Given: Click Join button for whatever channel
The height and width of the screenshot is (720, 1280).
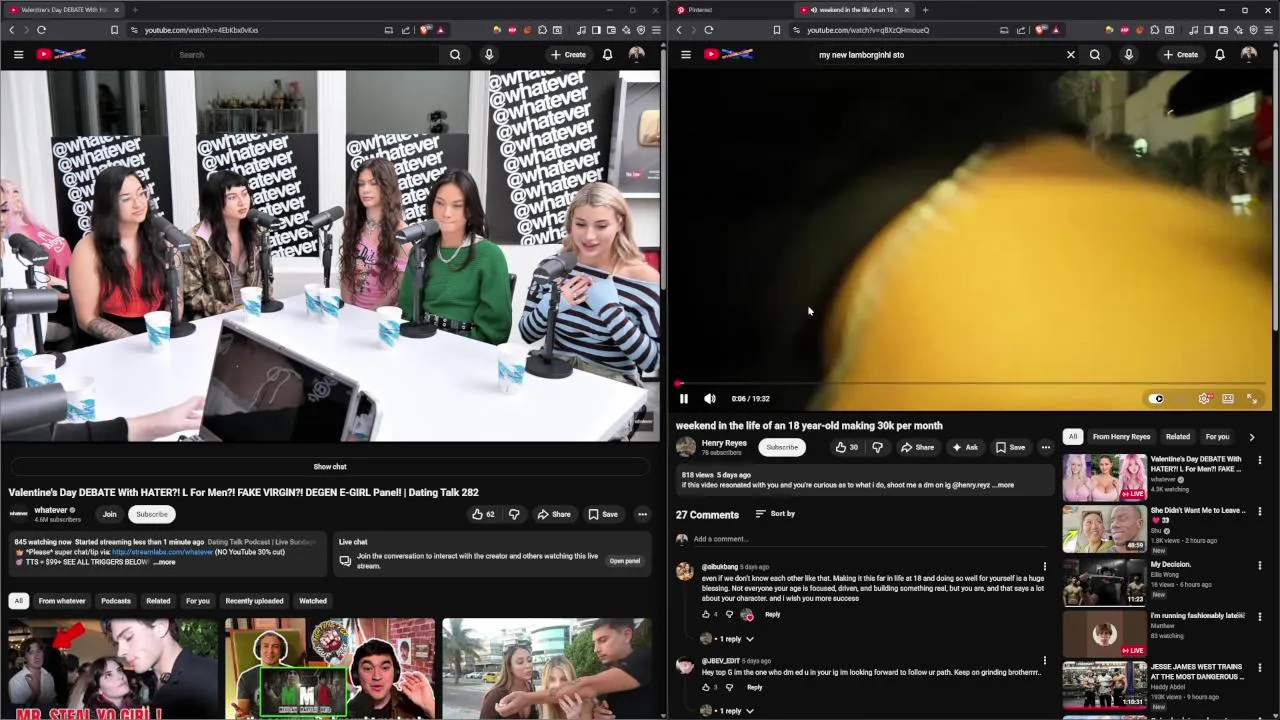Looking at the screenshot, I should pyautogui.click(x=109, y=514).
